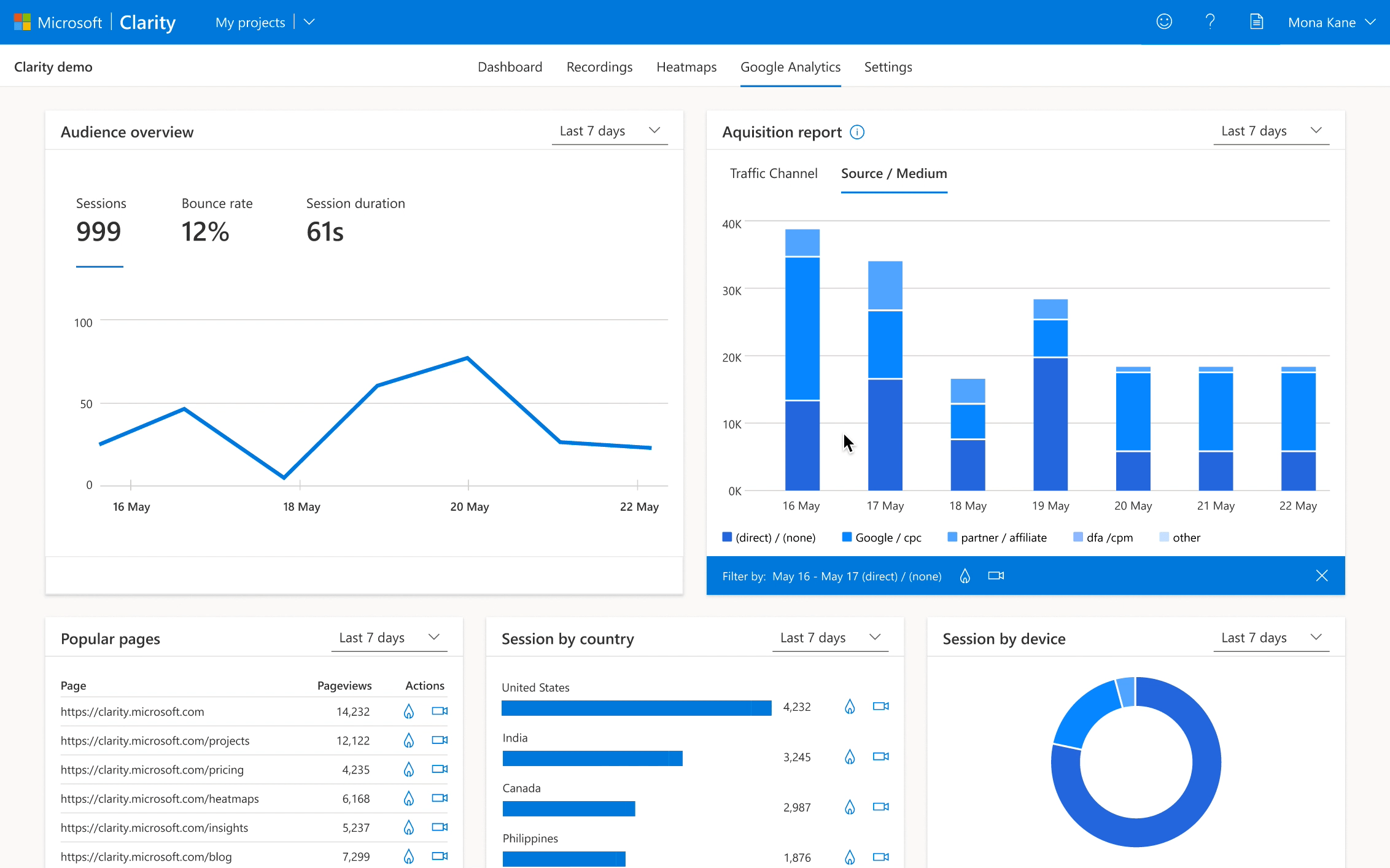
Task: View recordings for the /insights page
Action: coord(440,827)
